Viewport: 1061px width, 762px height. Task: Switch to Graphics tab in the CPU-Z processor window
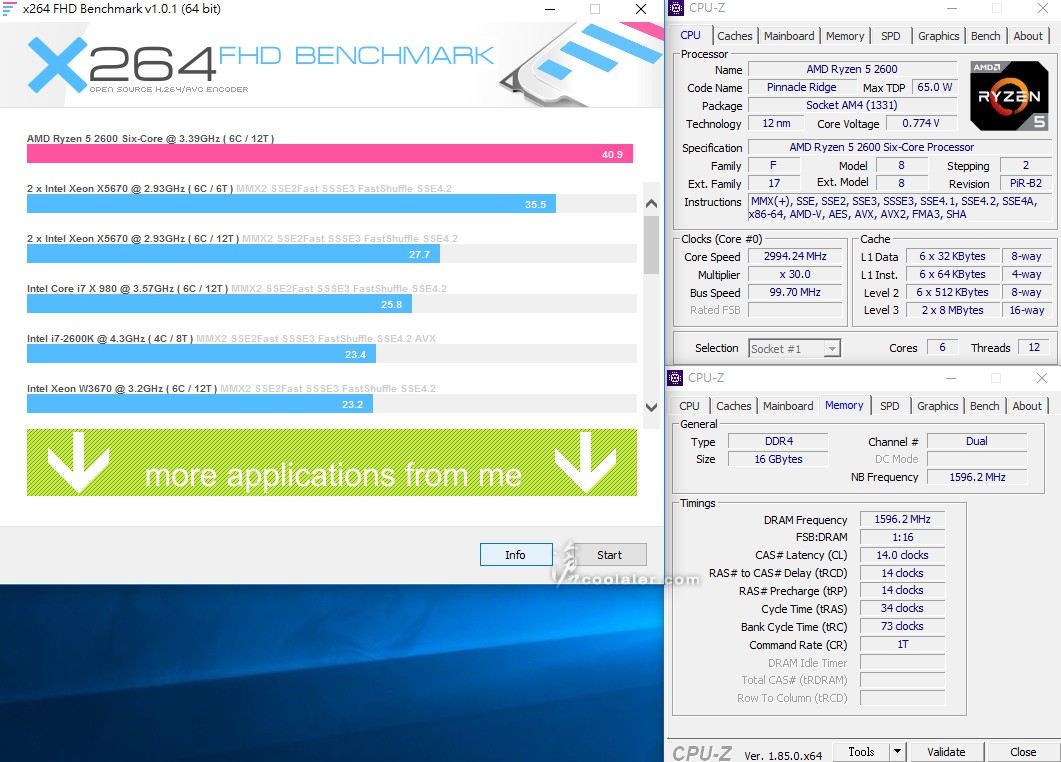(x=939, y=36)
